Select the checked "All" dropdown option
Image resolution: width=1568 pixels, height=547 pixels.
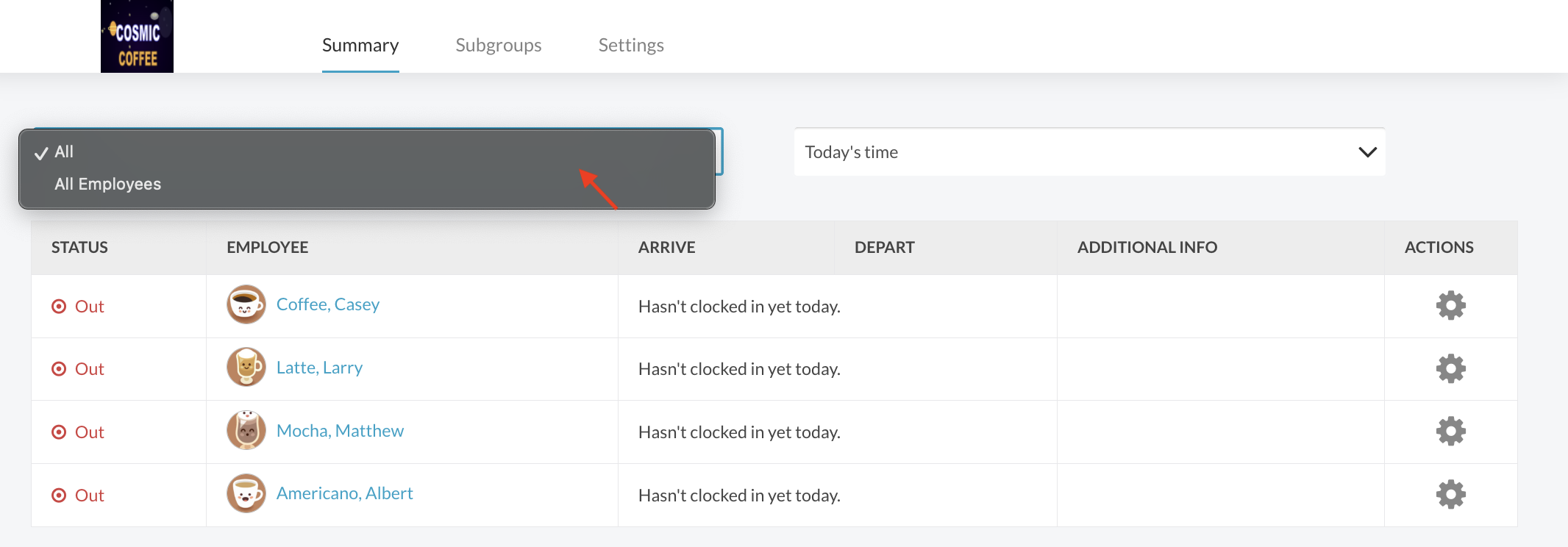point(65,152)
